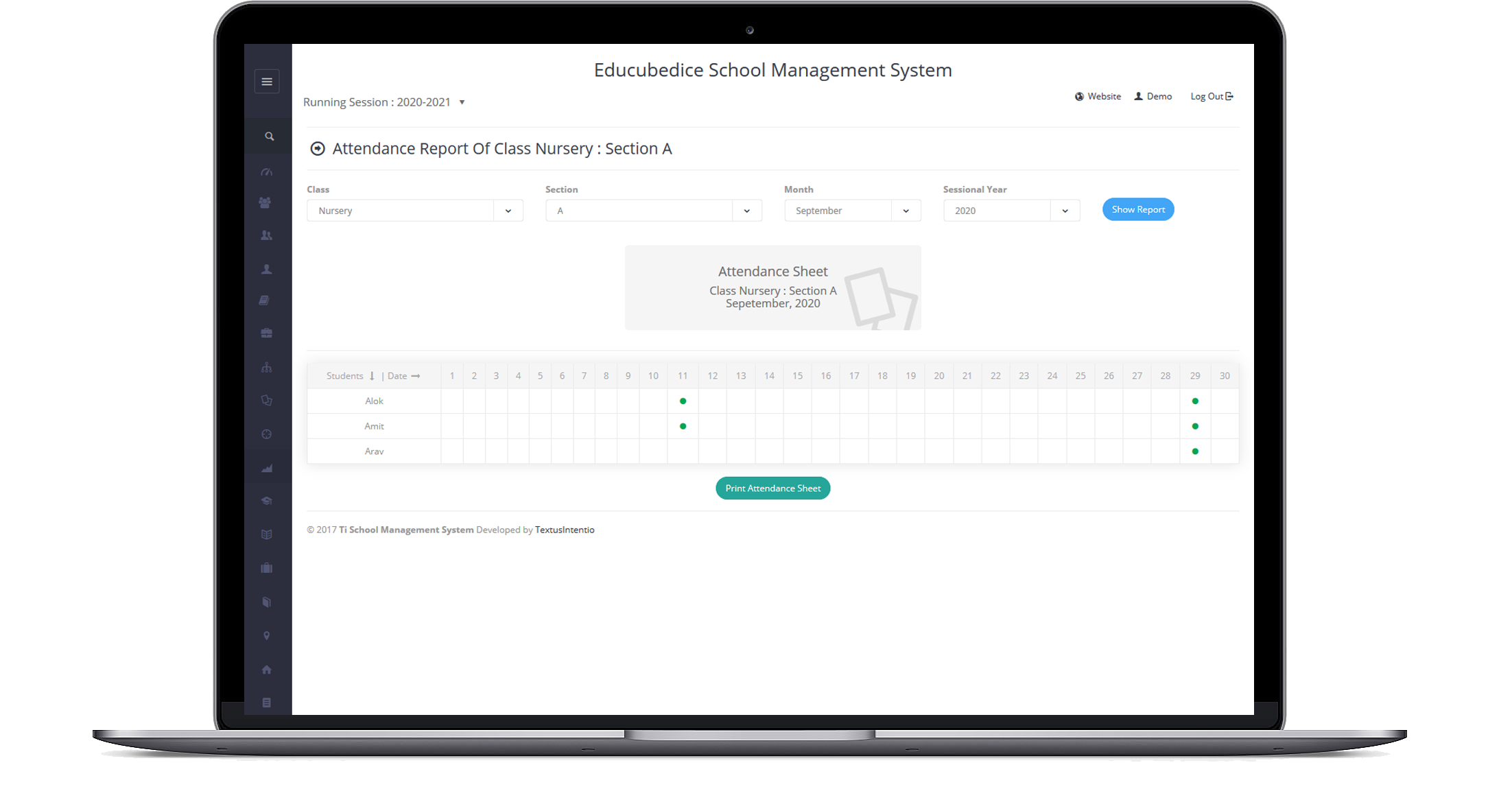
Task: Open the hierarchy sitemap sidebar icon
Action: 267,368
